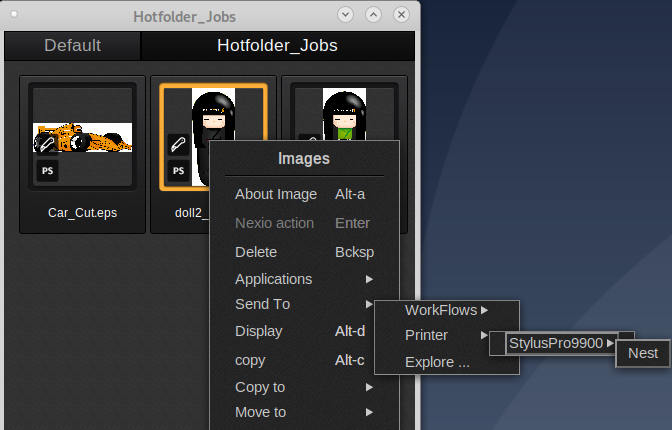672x430 pixels.
Task: Roll up window with title bar down-arrow button
Action: pos(345,15)
